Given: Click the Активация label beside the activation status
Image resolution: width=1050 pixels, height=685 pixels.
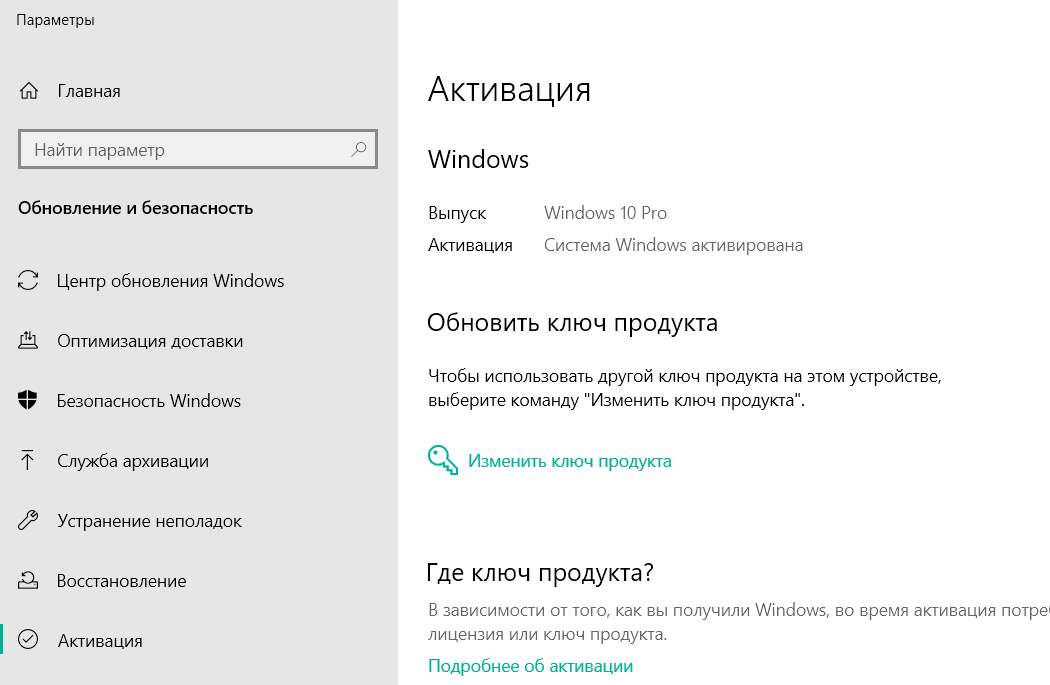Looking at the screenshot, I should [470, 245].
